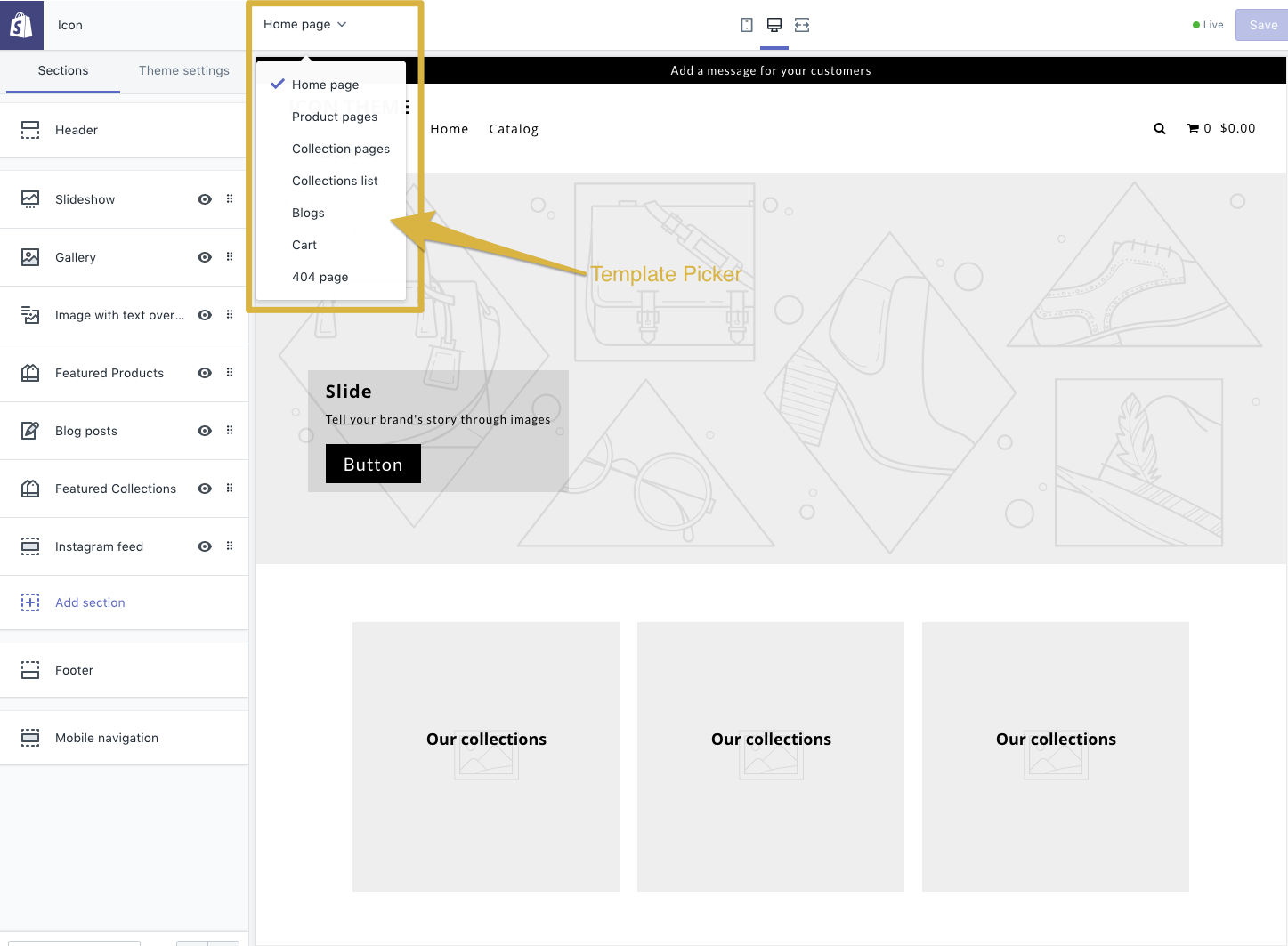Open fullwidth preview mode

(x=802, y=25)
